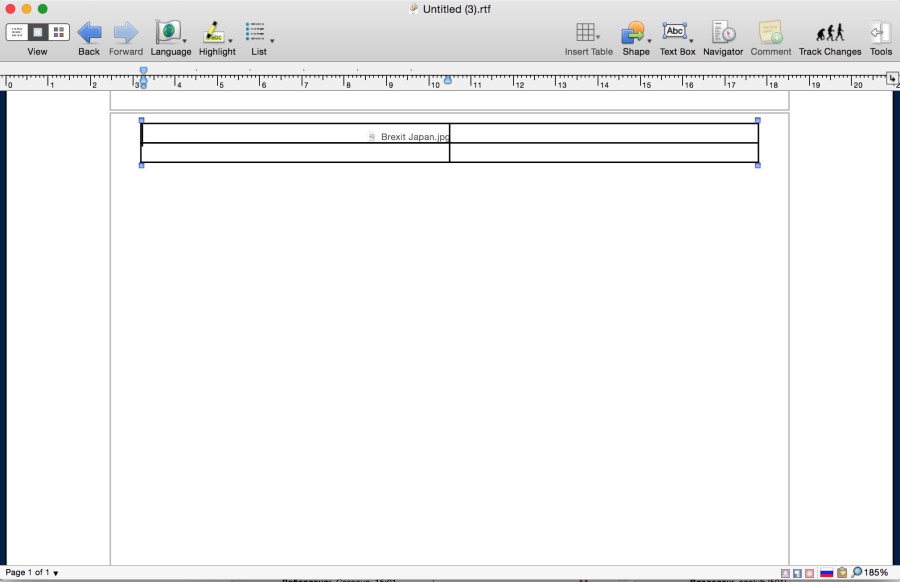Click the Russian flag language icon
This screenshot has width=900, height=582.
pyautogui.click(x=826, y=573)
